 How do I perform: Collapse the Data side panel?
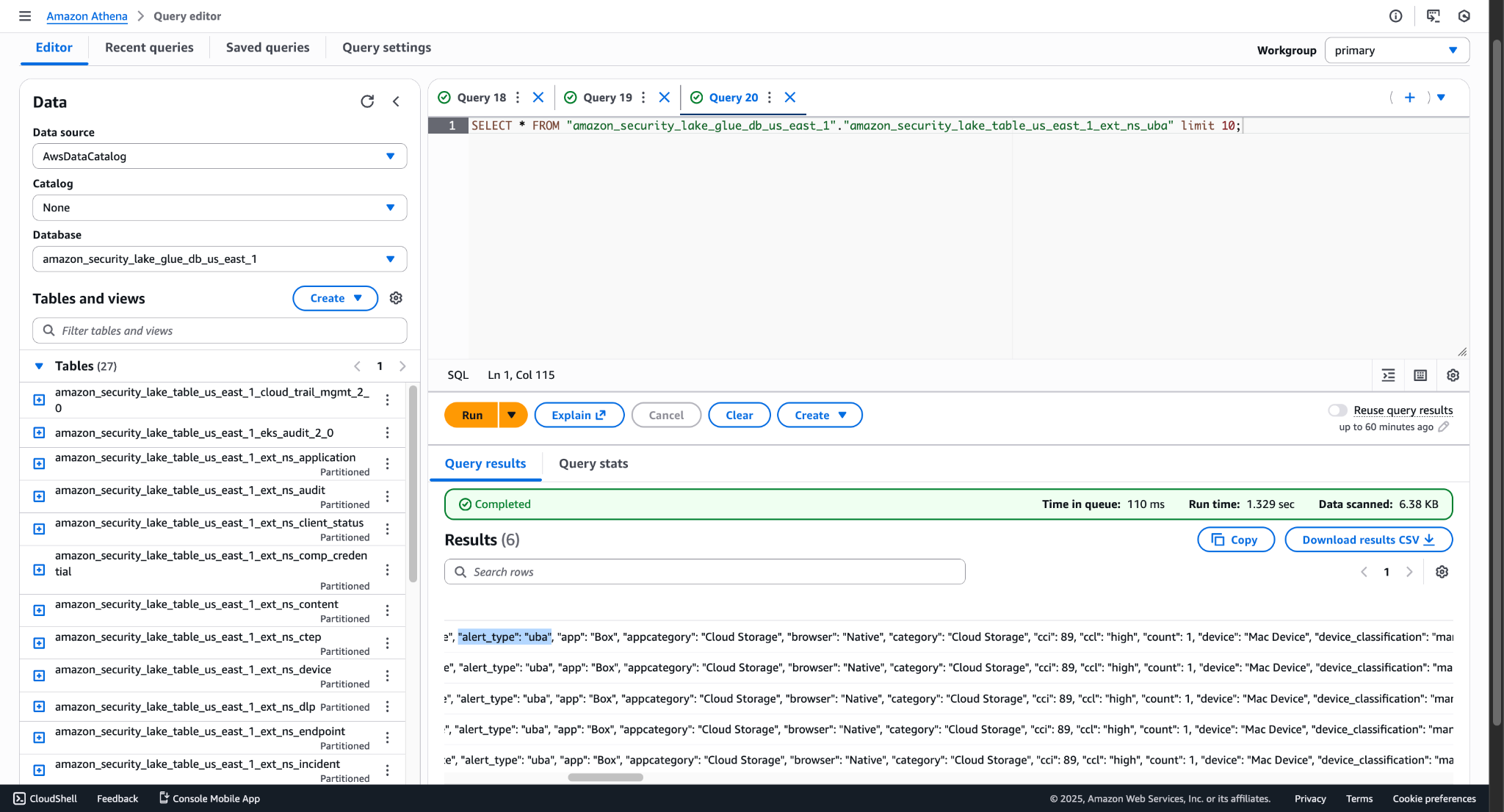pos(396,101)
